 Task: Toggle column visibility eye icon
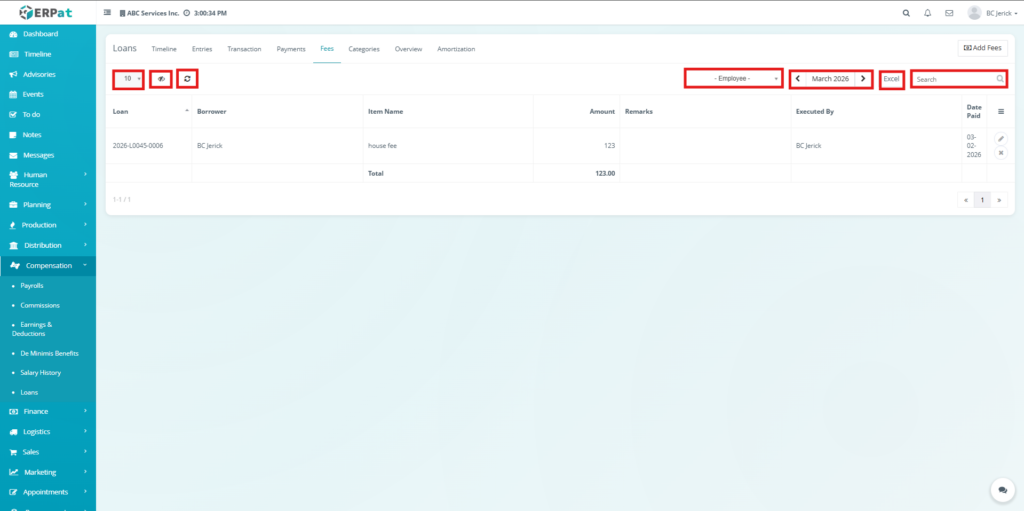tap(161, 78)
